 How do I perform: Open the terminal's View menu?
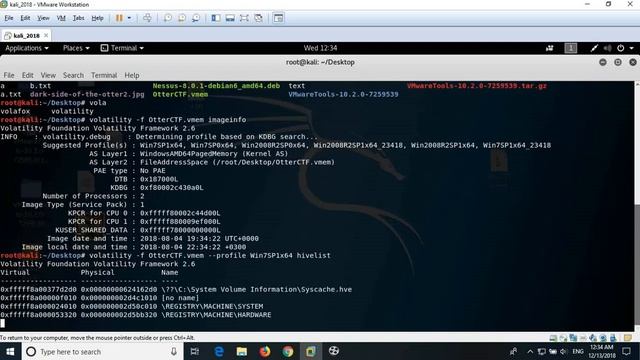[48, 75]
